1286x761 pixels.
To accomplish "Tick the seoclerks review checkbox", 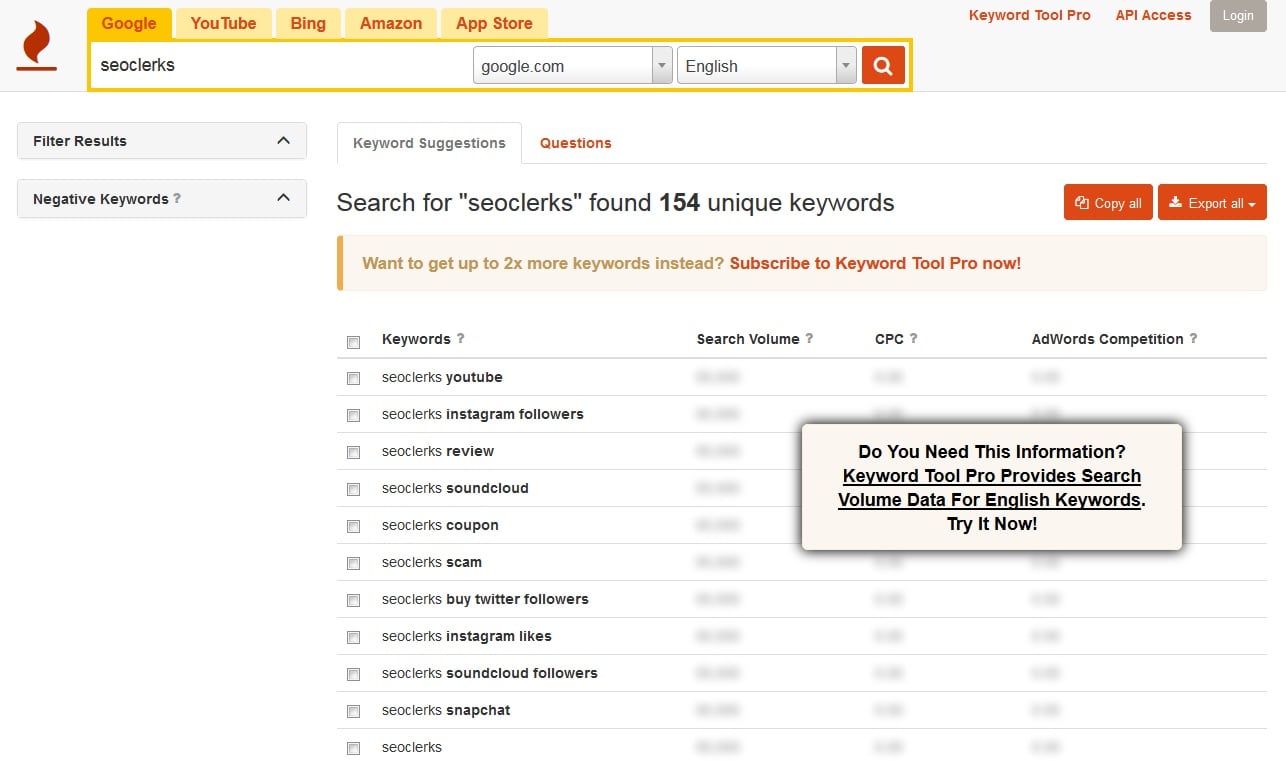I will coord(353,452).
